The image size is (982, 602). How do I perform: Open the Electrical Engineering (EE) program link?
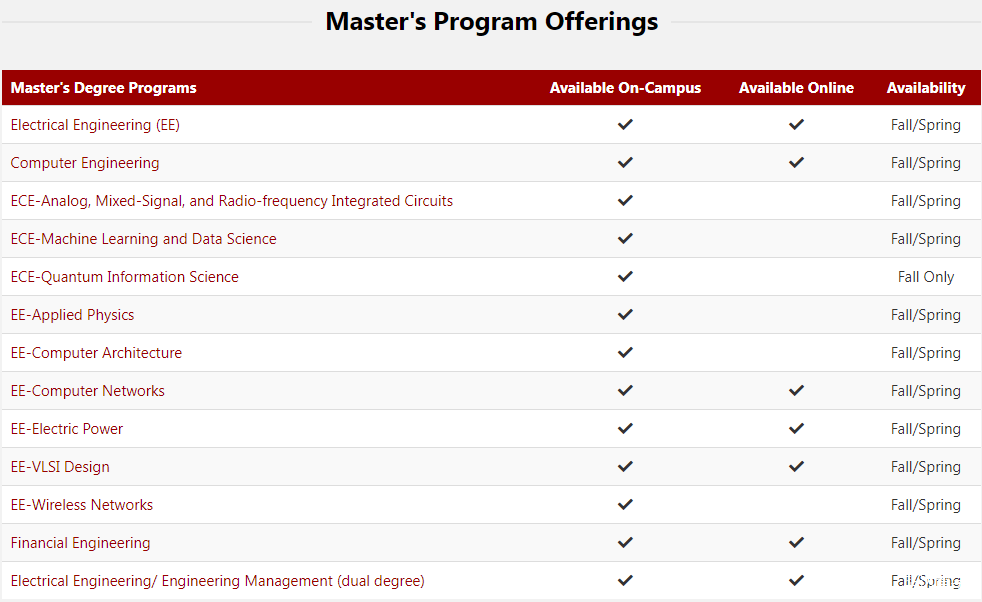(x=95, y=125)
